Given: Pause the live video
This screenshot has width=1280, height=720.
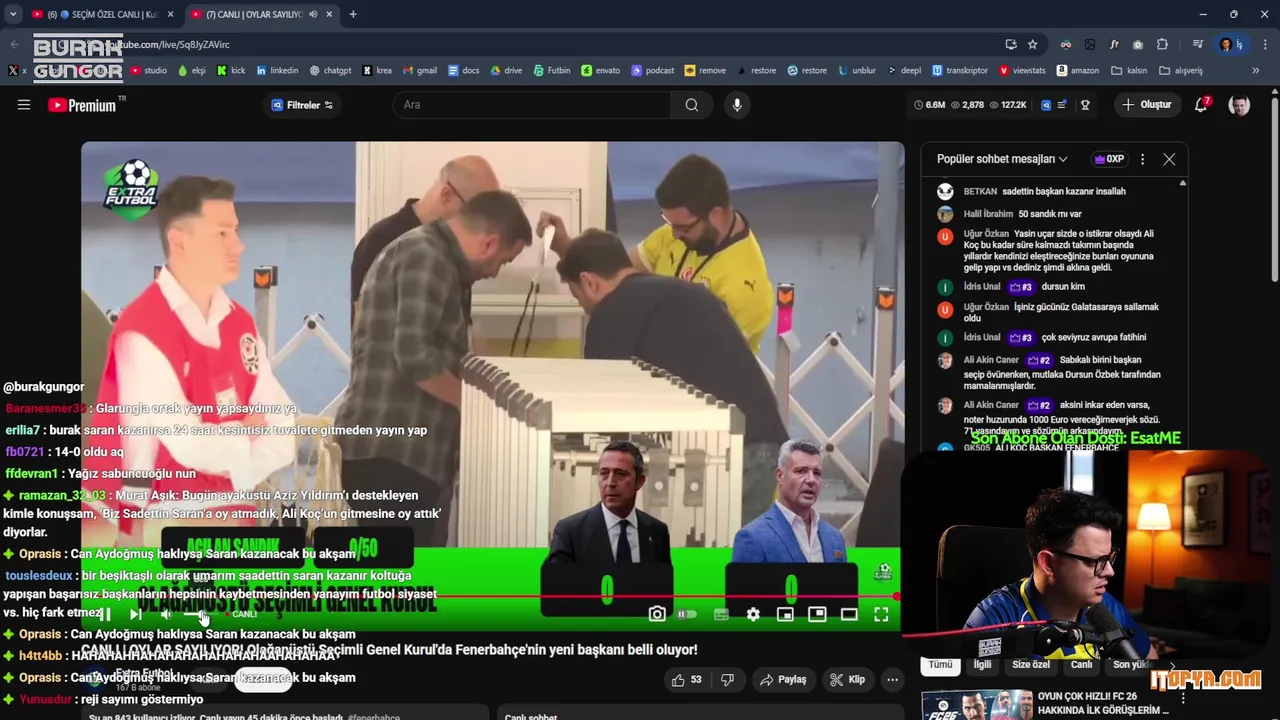Looking at the screenshot, I should 105,614.
